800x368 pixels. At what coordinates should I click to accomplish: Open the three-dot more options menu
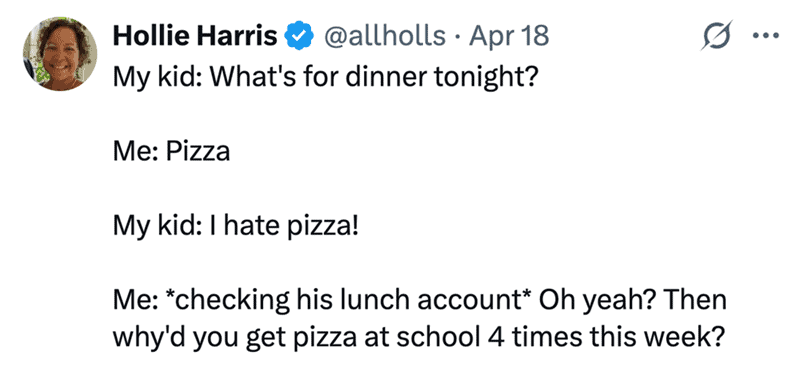click(x=766, y=36)
